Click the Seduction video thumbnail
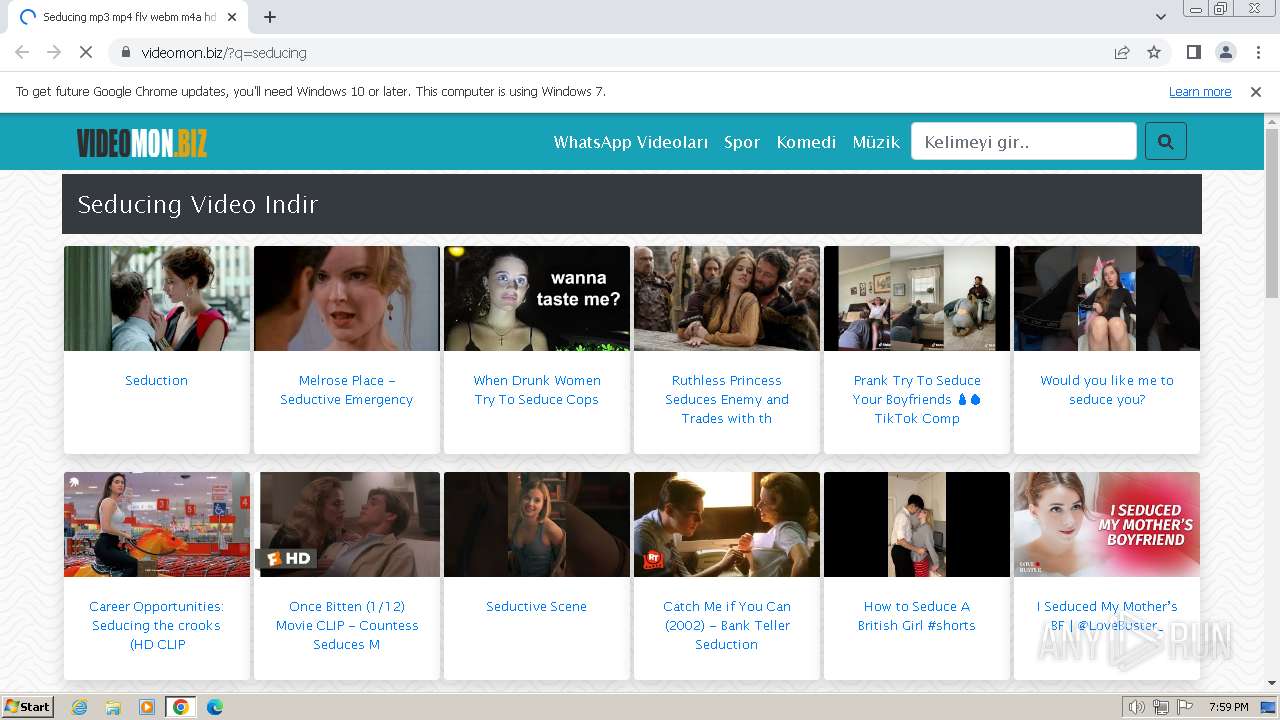The height and width of the screenshot is (720, 1280). pos(157,298)
